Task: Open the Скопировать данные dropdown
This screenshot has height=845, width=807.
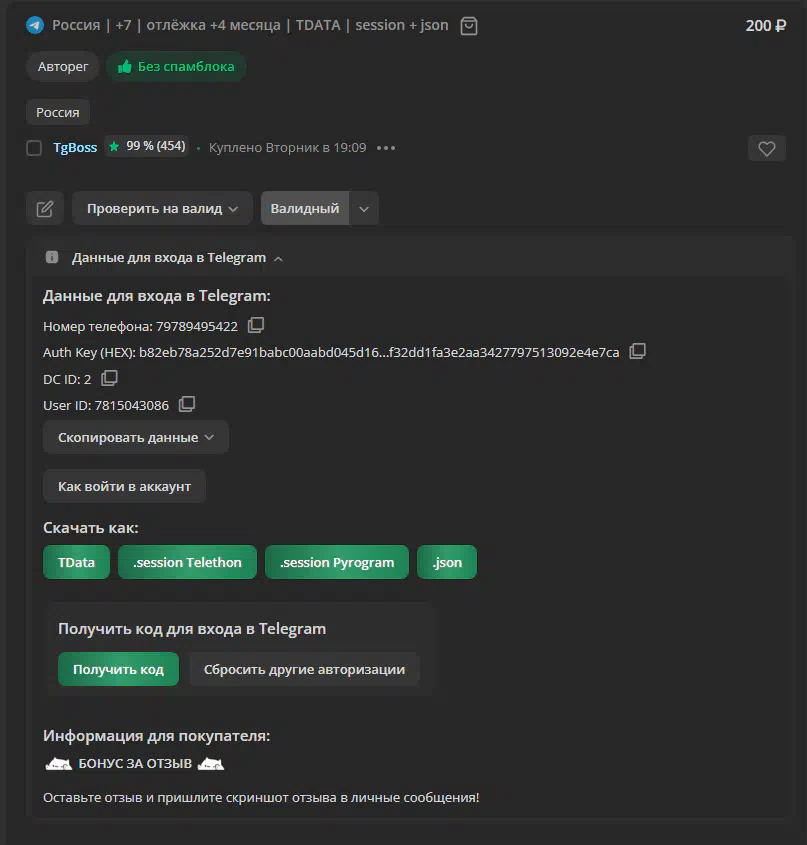Action: pyautogui.click(x=136, y=437)
